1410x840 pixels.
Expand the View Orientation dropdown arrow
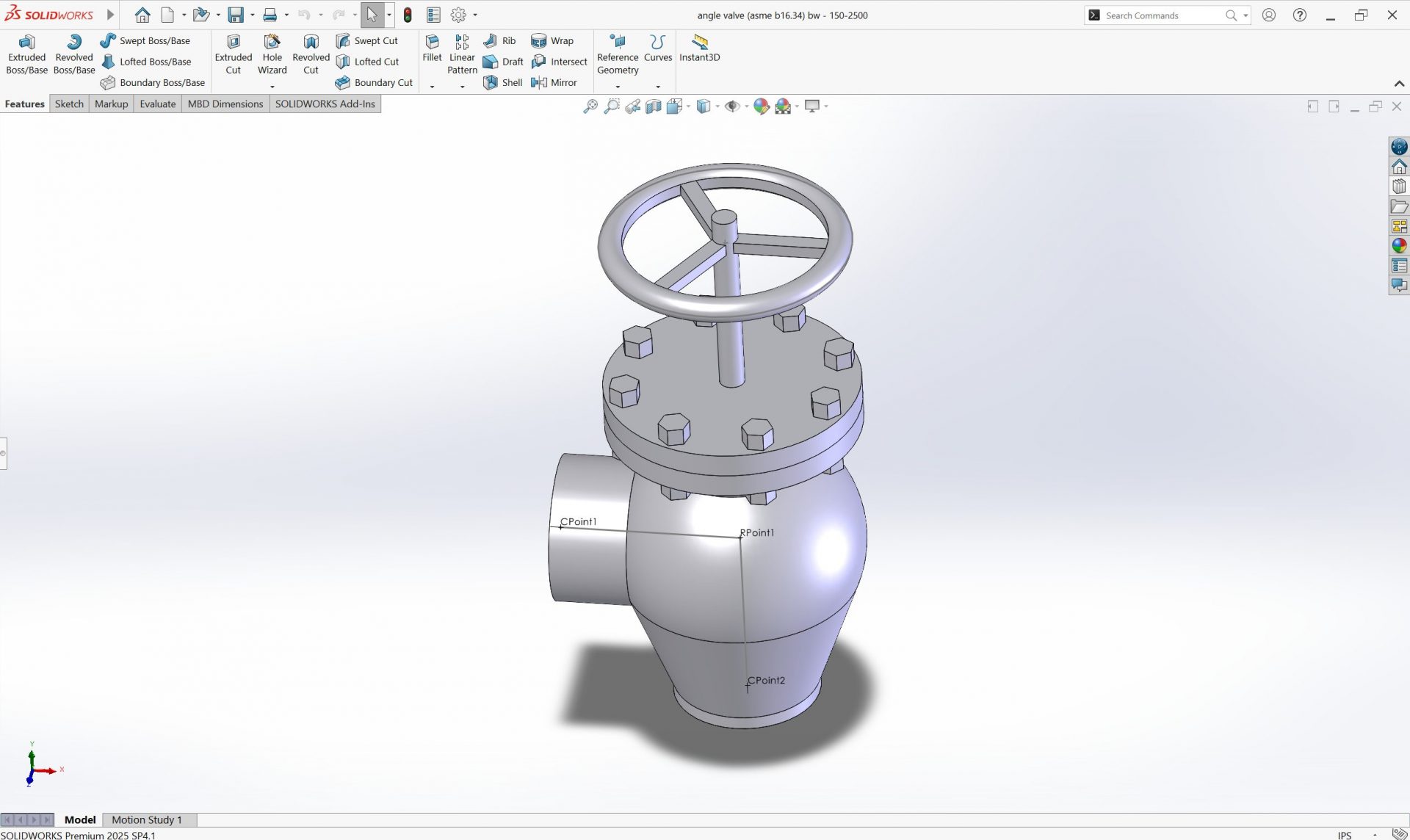click(x=687, y=106)
